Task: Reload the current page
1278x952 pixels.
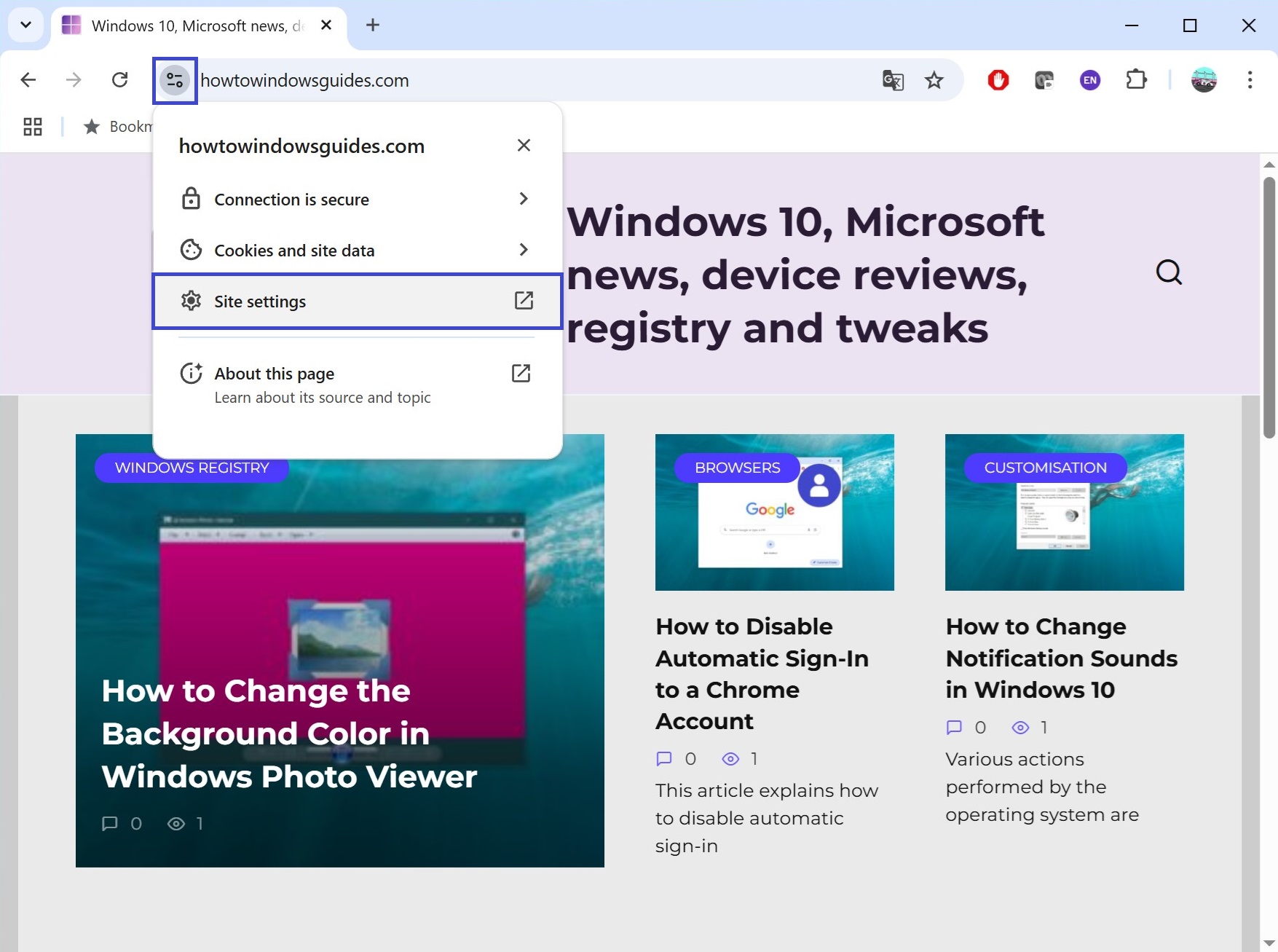Action: (120, 80)
